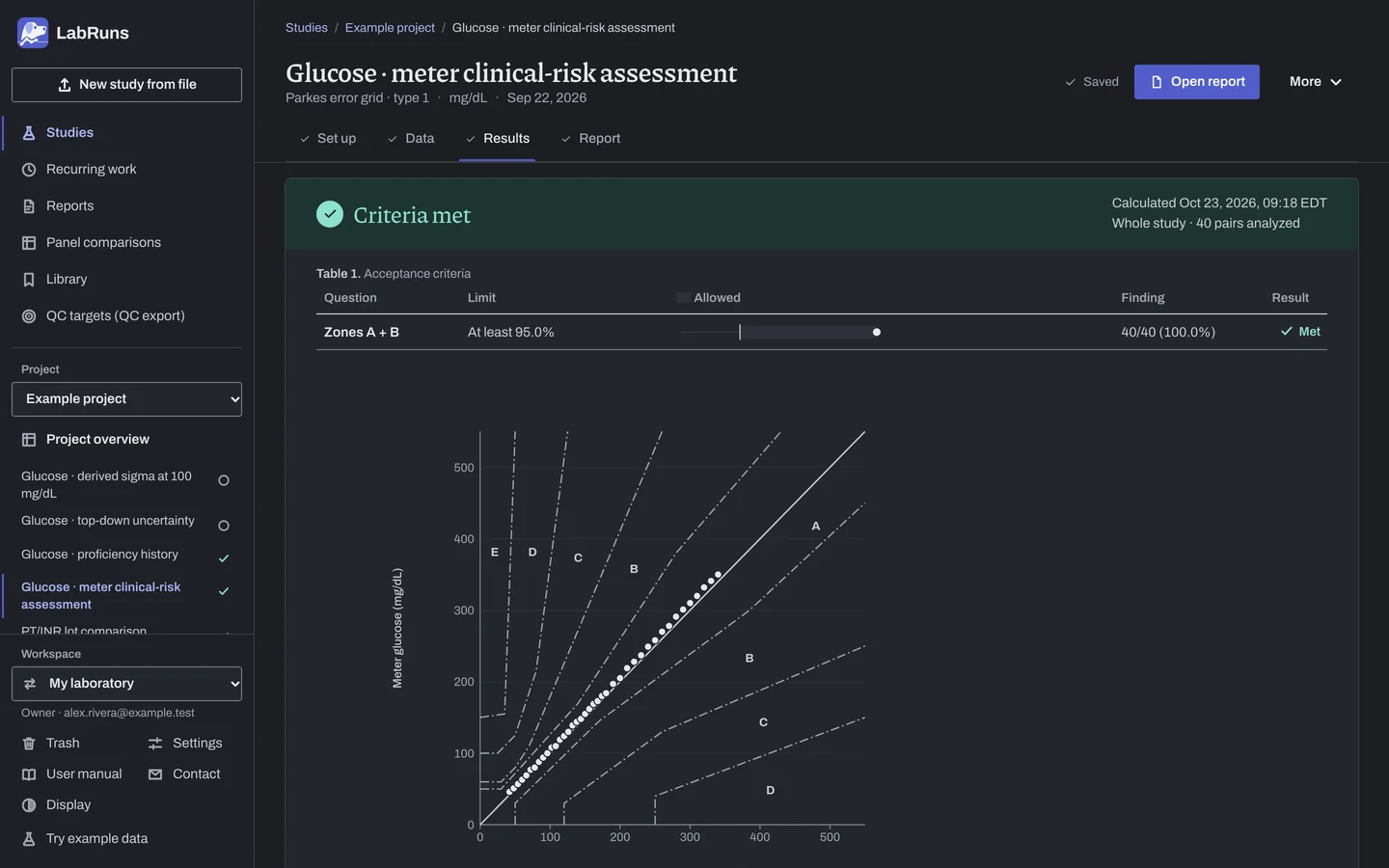1389x868 pixels.
Task: Click the open book icon for User manual
Action: click(x=29, y=774)
